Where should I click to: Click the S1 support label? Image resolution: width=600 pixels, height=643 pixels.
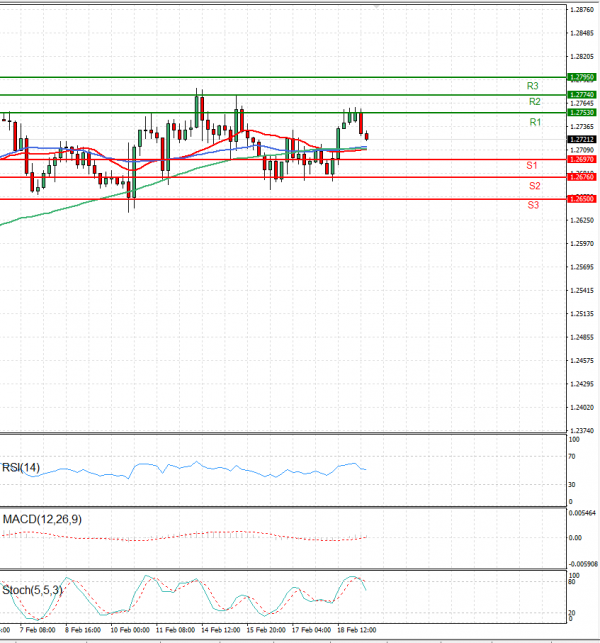[x=532, y=165]
